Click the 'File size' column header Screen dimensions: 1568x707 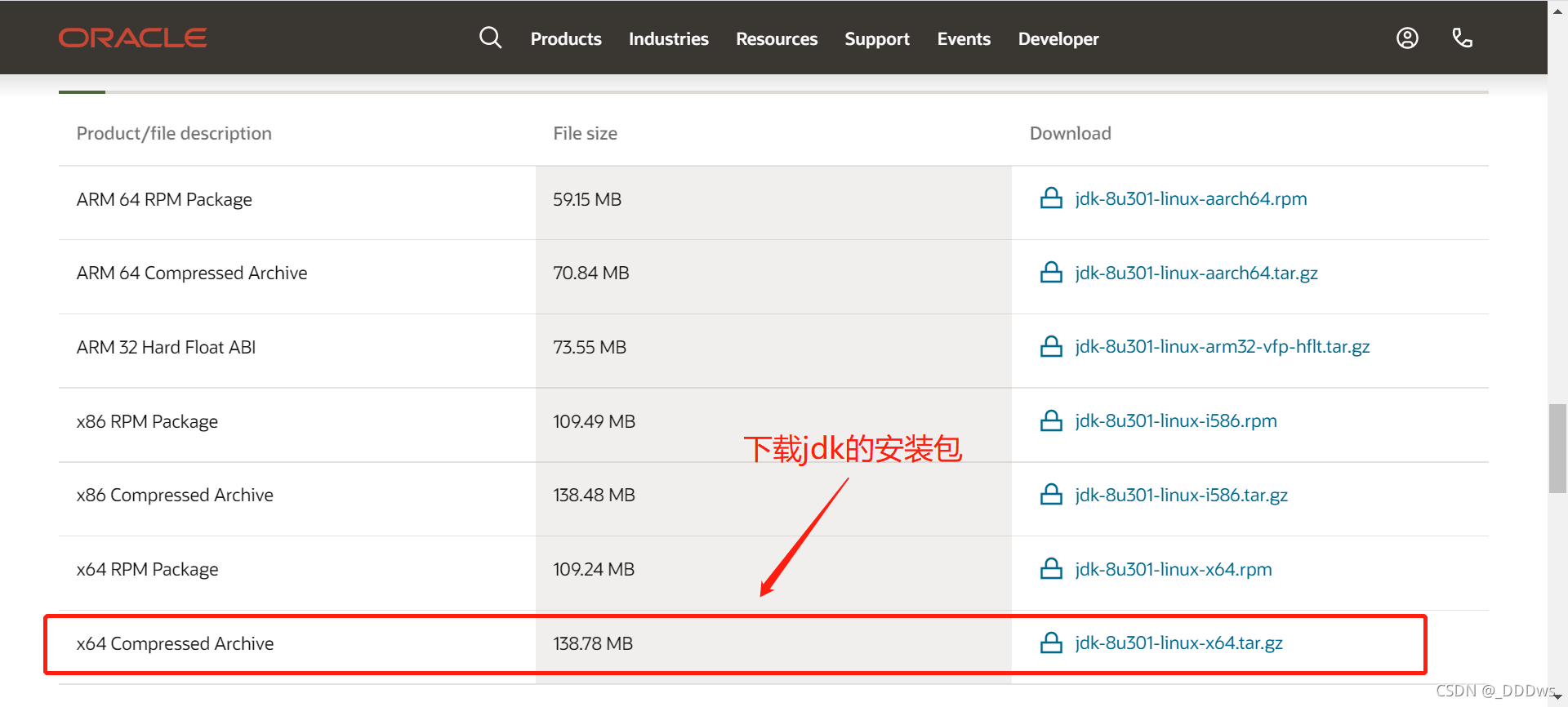(585, 133)
